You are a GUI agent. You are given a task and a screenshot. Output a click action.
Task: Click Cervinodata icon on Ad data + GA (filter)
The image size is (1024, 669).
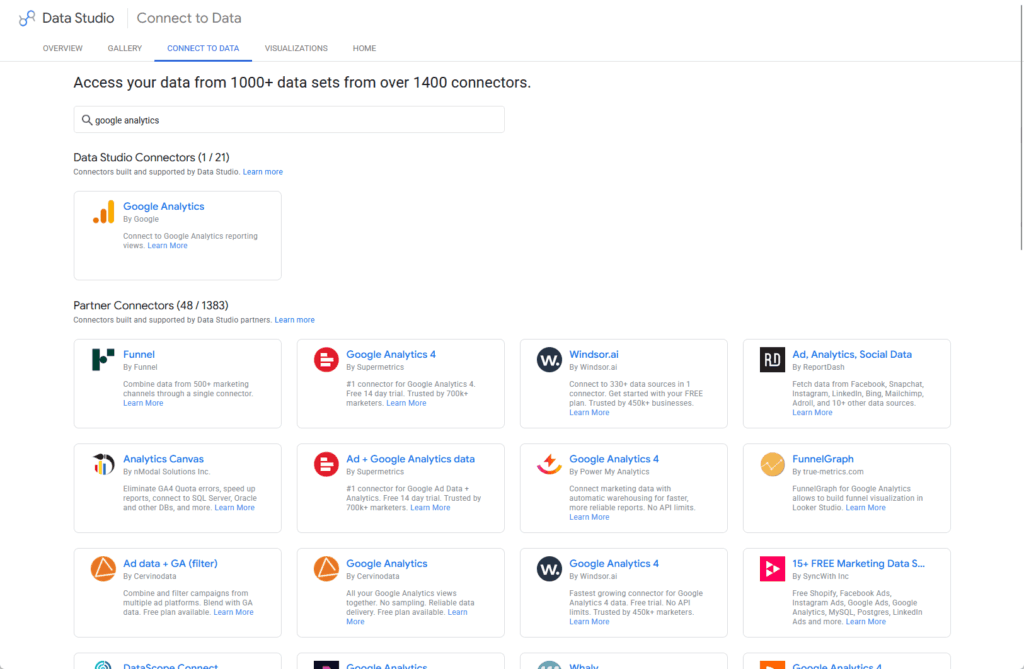(x=103, y=568)
